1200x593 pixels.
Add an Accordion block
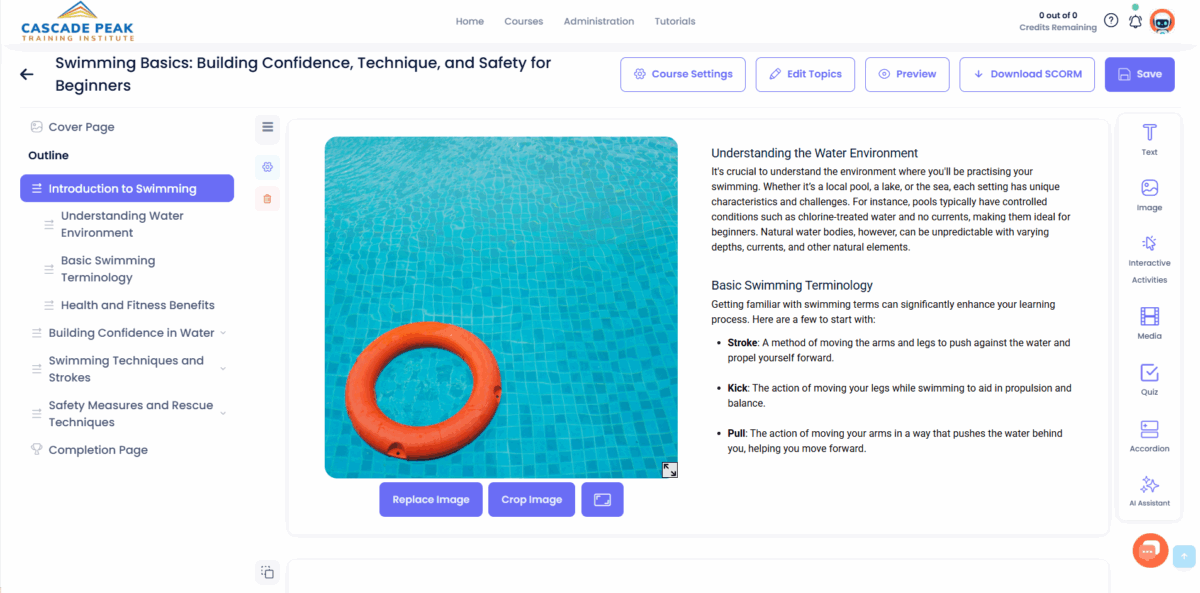(1149, 435)
